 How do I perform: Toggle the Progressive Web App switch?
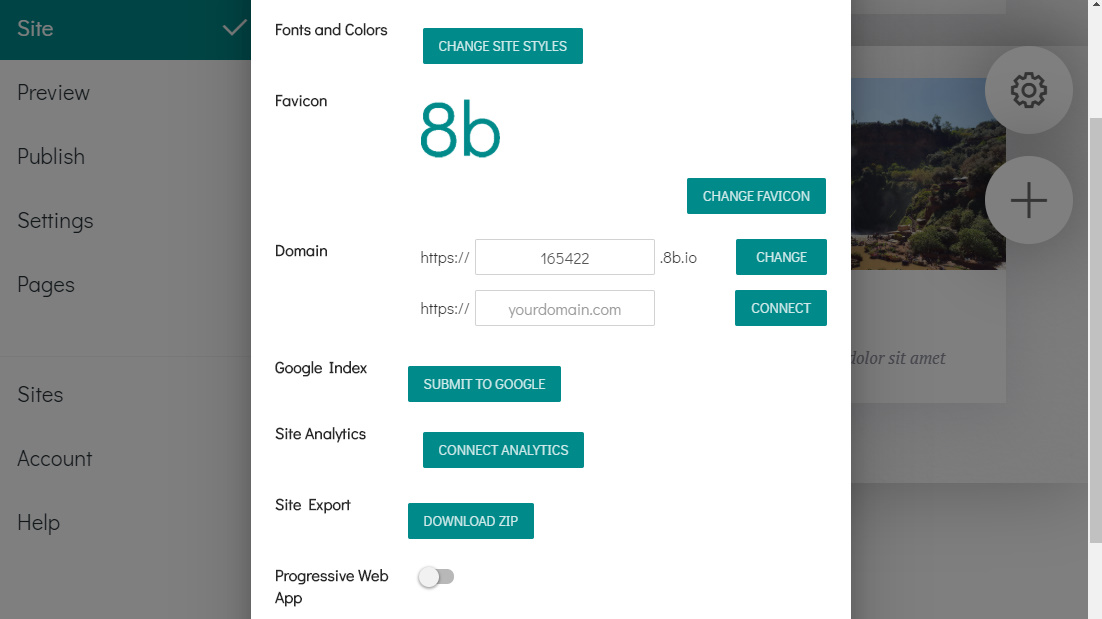[436, 577]
